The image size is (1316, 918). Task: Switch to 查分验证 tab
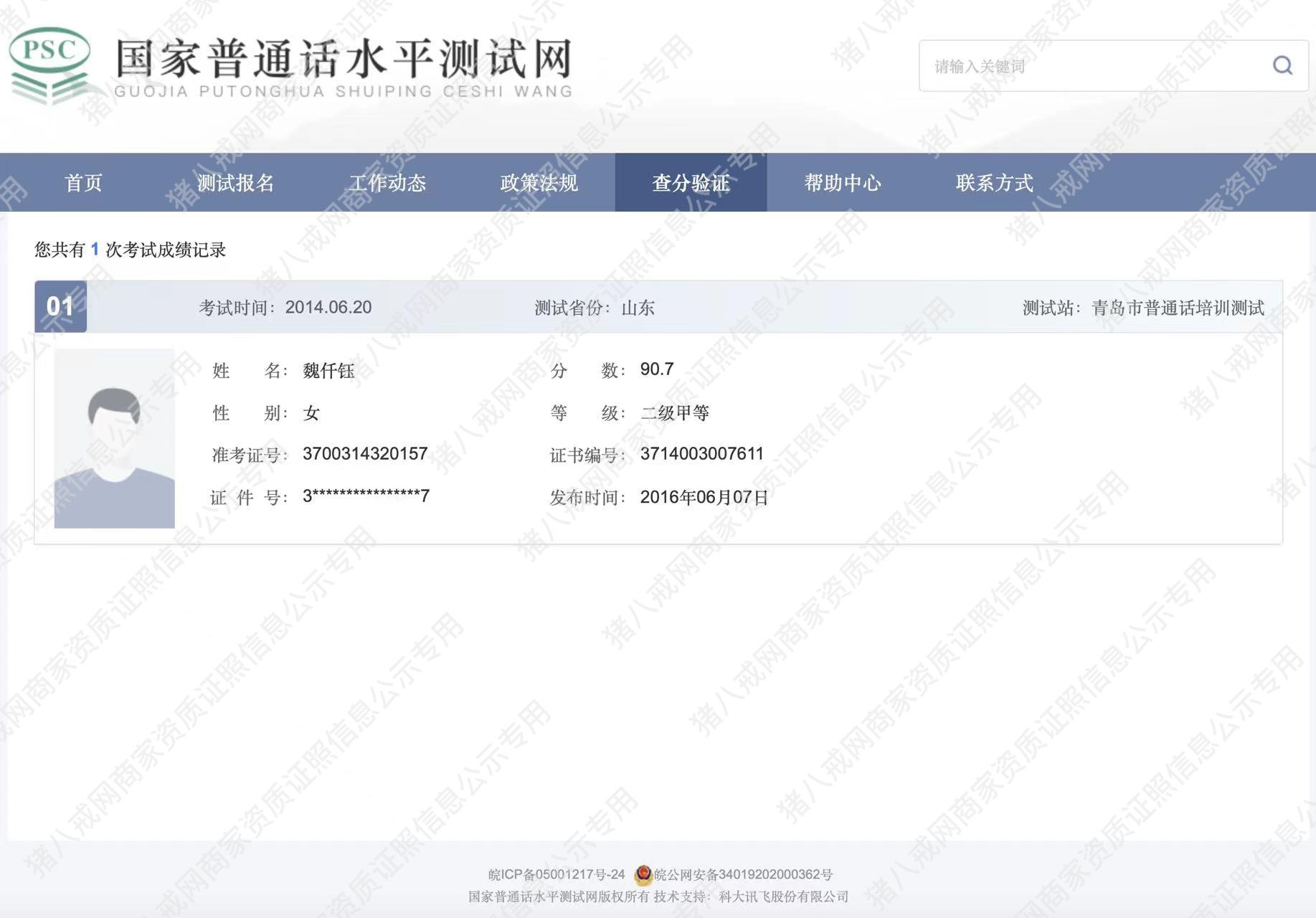coord(691,183)
